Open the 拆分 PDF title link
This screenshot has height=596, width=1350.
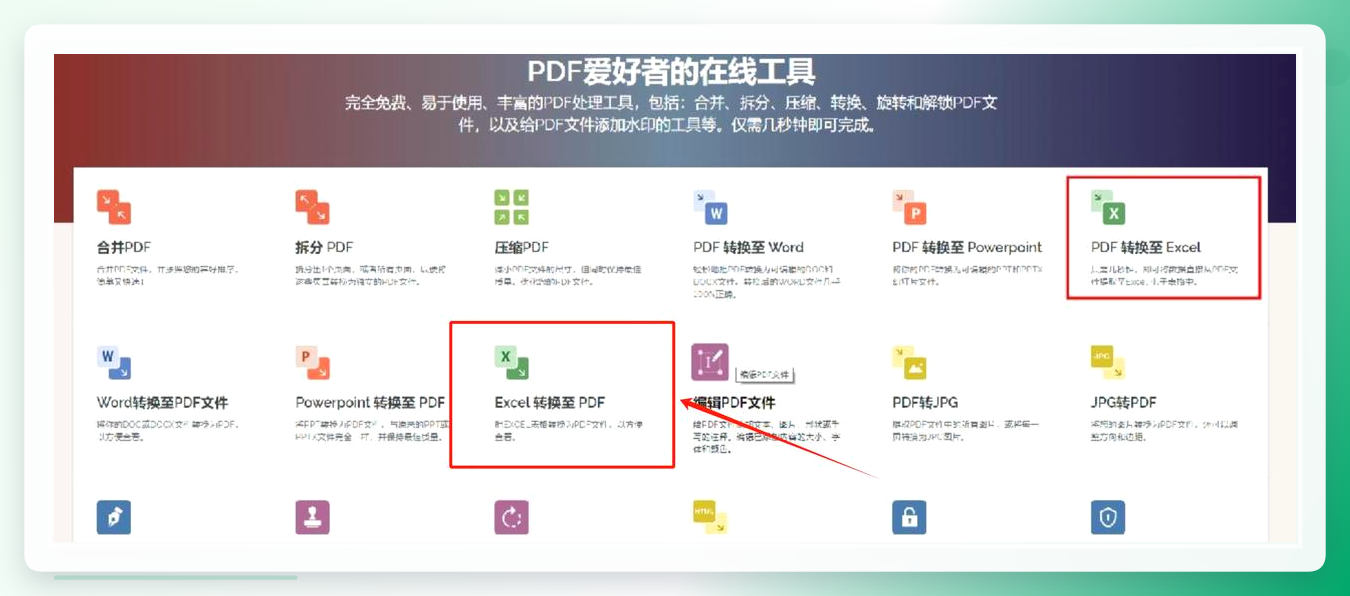[x=325, y=247]
